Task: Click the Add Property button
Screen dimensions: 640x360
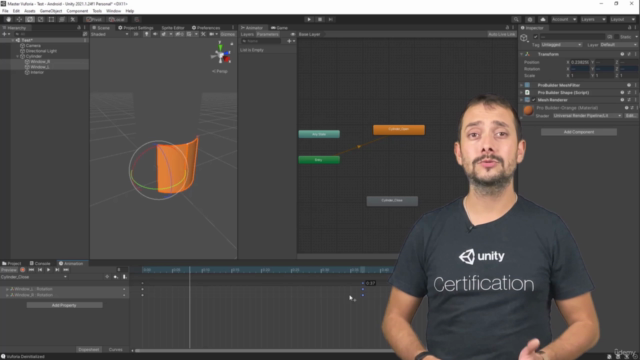Action: (x=64, y=305)
